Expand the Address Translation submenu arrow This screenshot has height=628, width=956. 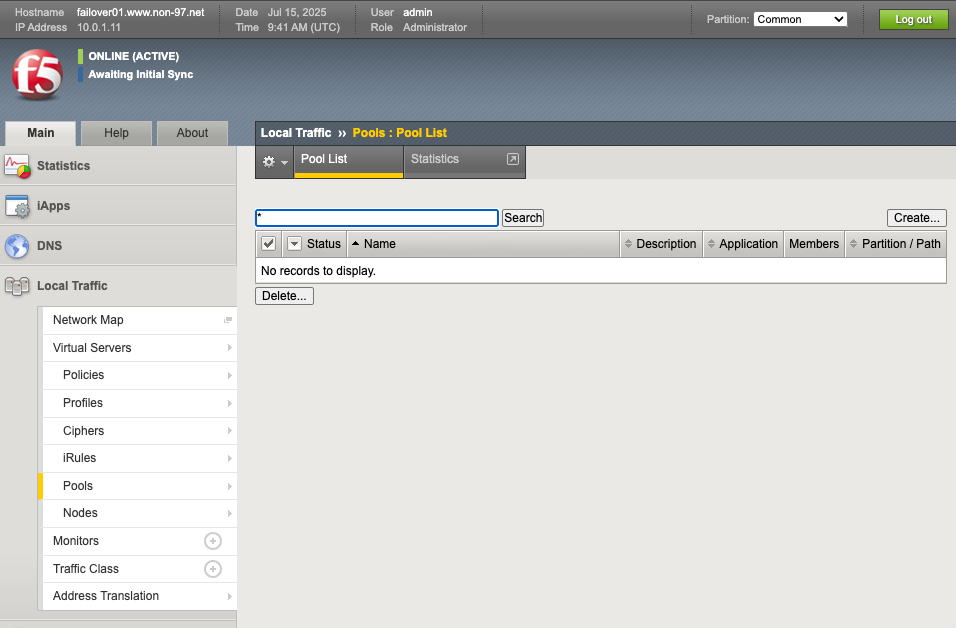229,596
